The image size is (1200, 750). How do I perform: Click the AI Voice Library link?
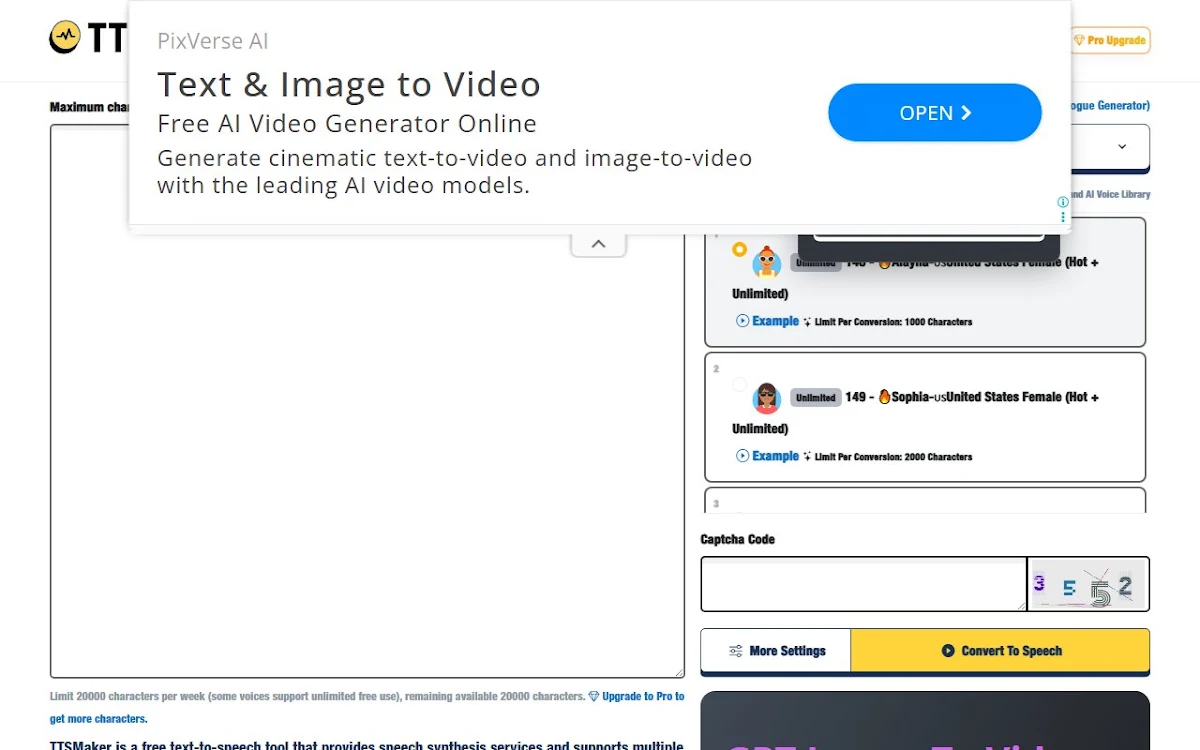pyautogui.click(x=1109, y=195)
